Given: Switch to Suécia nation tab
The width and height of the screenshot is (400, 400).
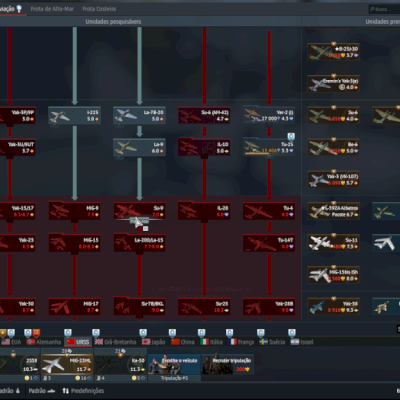Looking at the screenshot, I should tap(272, 342).
